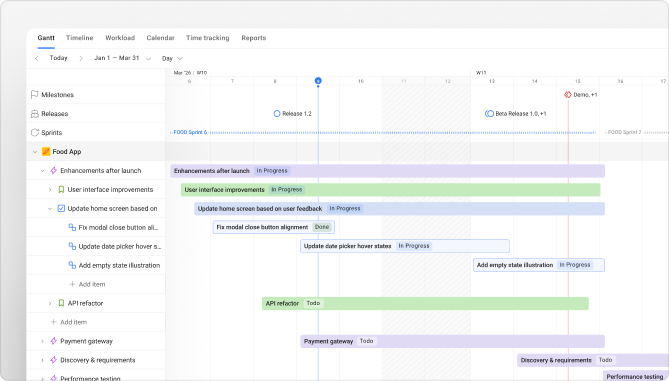Click the FOOD Sprint 7 label

click(624, 132)
